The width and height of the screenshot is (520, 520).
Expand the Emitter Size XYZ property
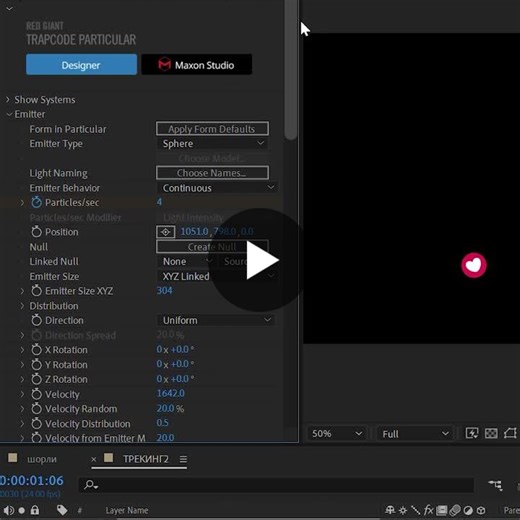(x=22, y=291)
